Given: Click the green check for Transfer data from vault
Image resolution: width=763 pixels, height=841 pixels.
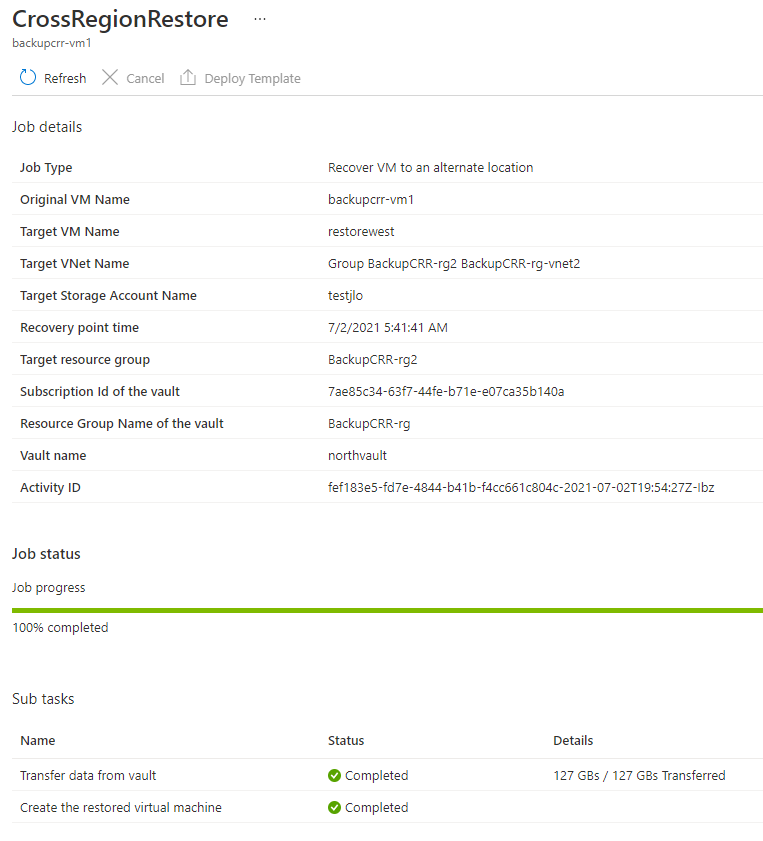Looking at the screenshot, I should (334, 776).
